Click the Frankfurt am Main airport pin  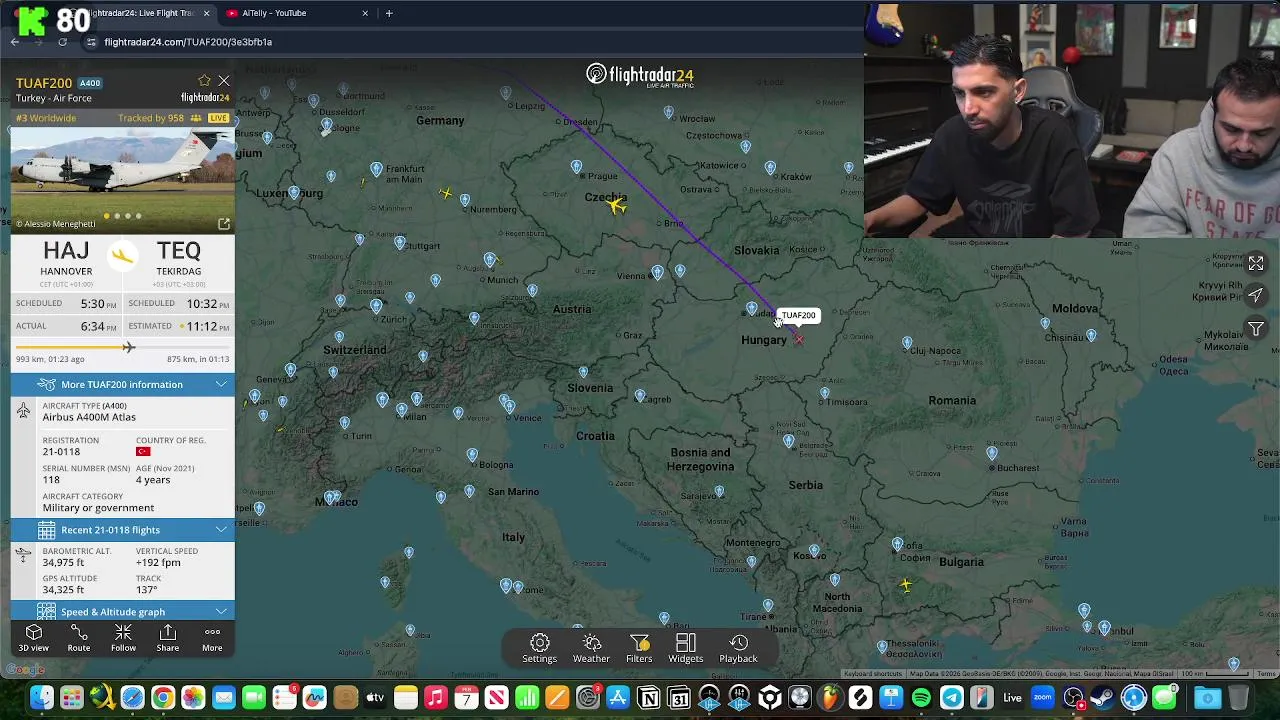(376, 170)
